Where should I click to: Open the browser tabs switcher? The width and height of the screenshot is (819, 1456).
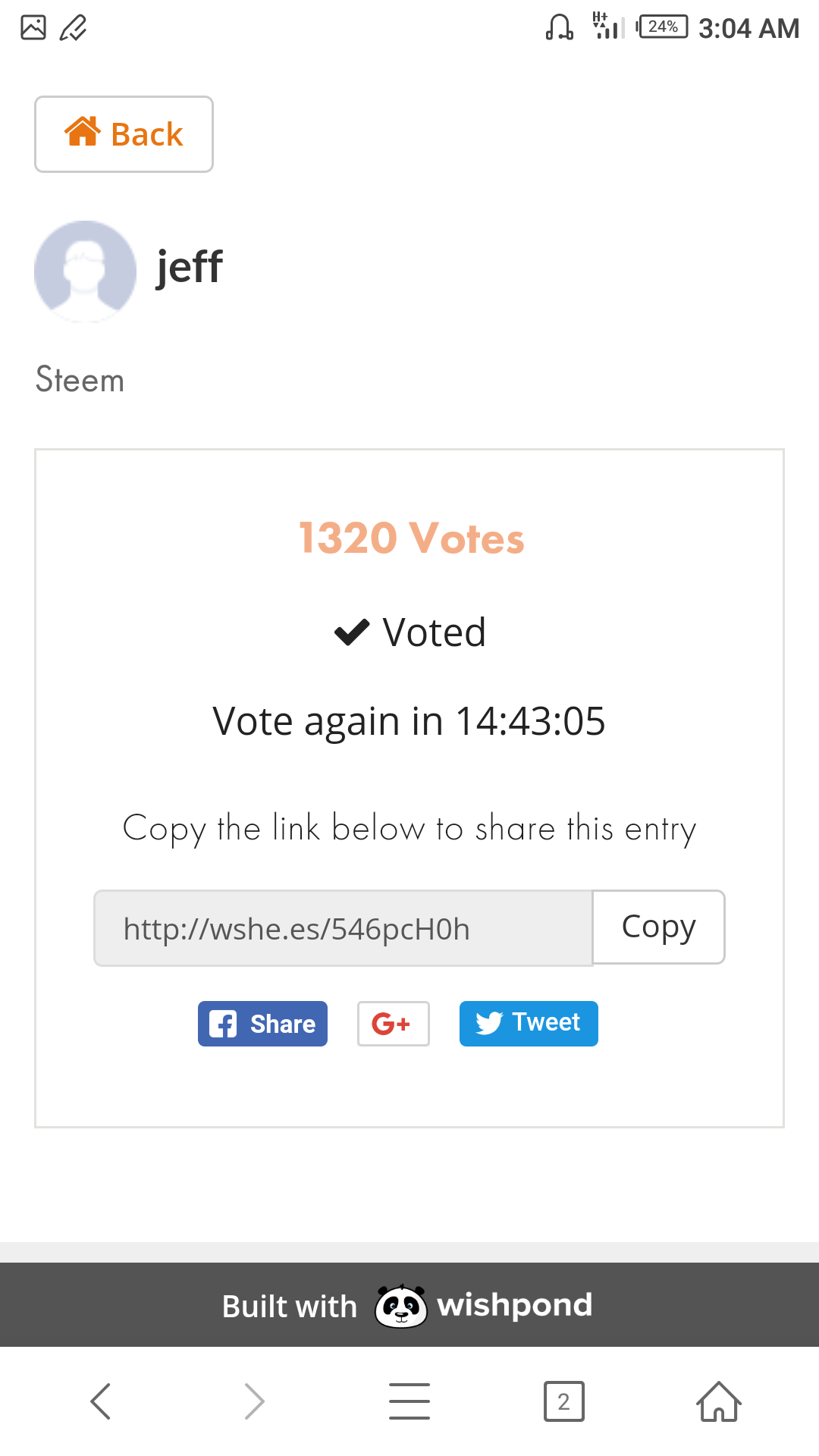click(x=563, y=1401)
